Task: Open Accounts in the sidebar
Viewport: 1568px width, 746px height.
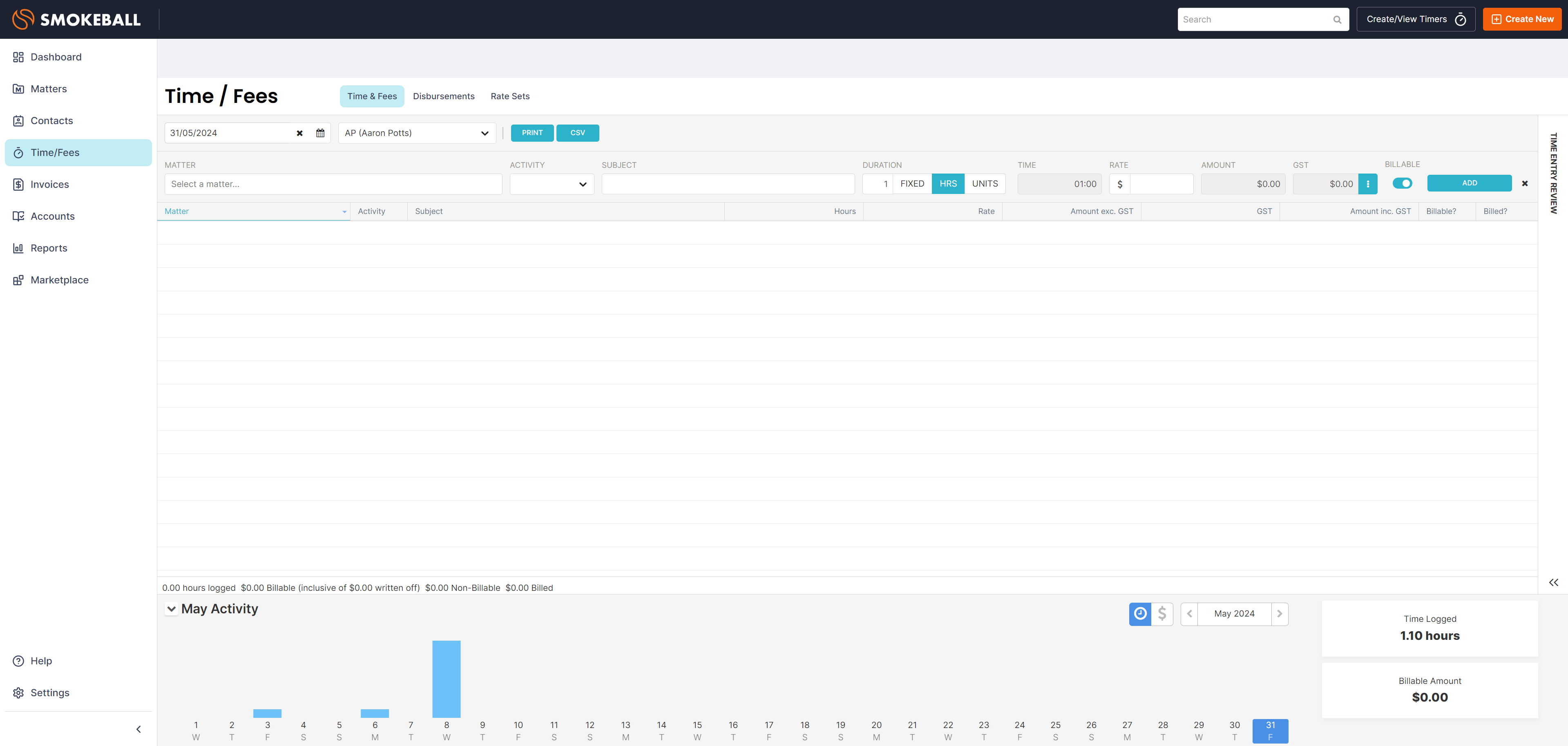Action: point(78,216)
